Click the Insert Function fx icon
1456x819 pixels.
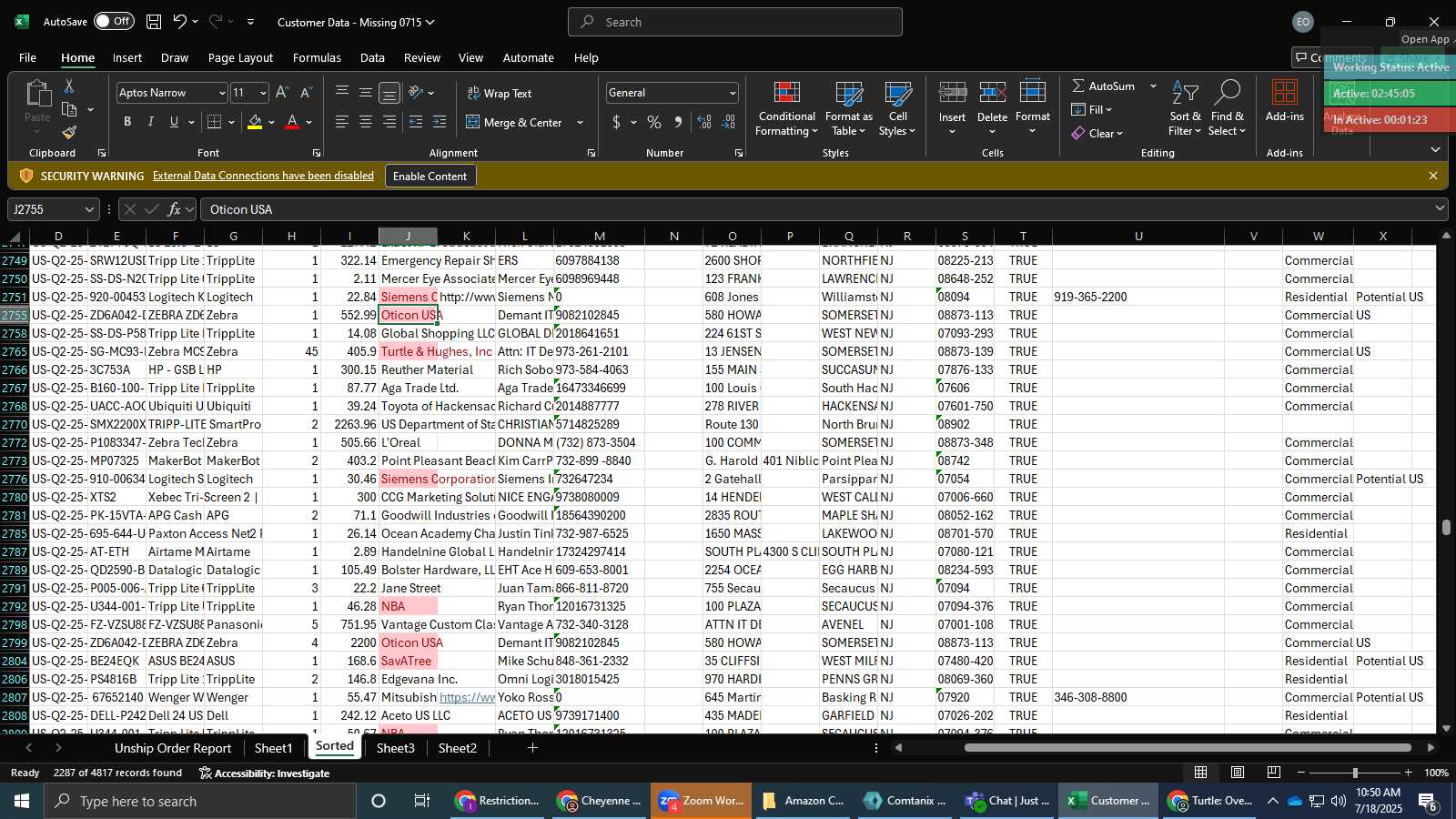click(x=174, y=209)
